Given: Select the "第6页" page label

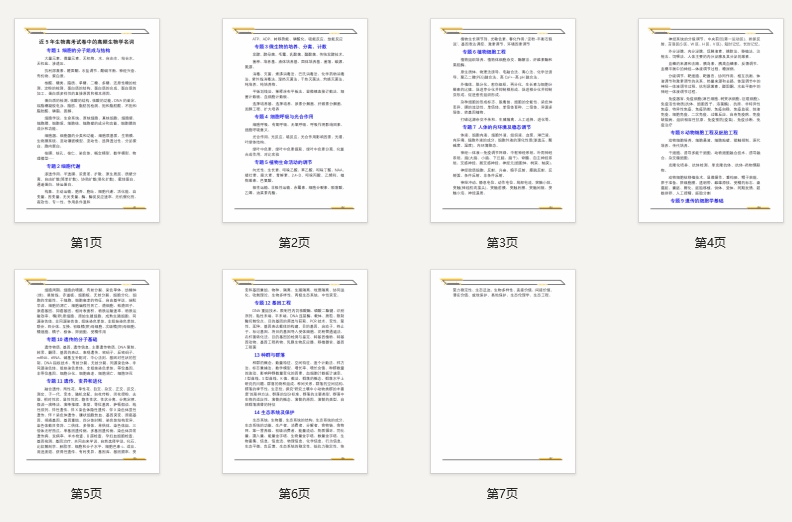Looking at the screenshot, I should [x=295, y=494].
